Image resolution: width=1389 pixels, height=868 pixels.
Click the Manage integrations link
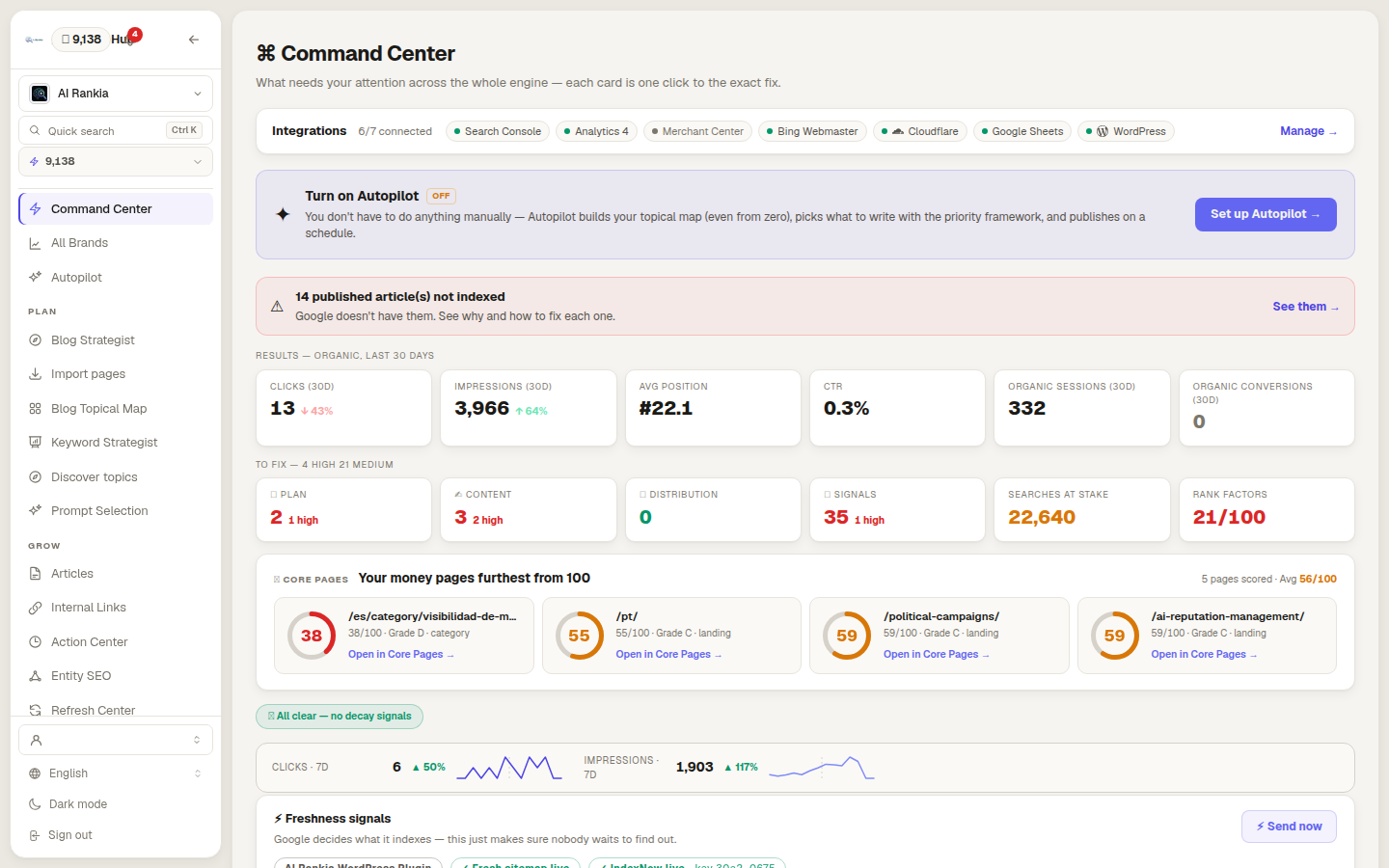pos(1308,131)
